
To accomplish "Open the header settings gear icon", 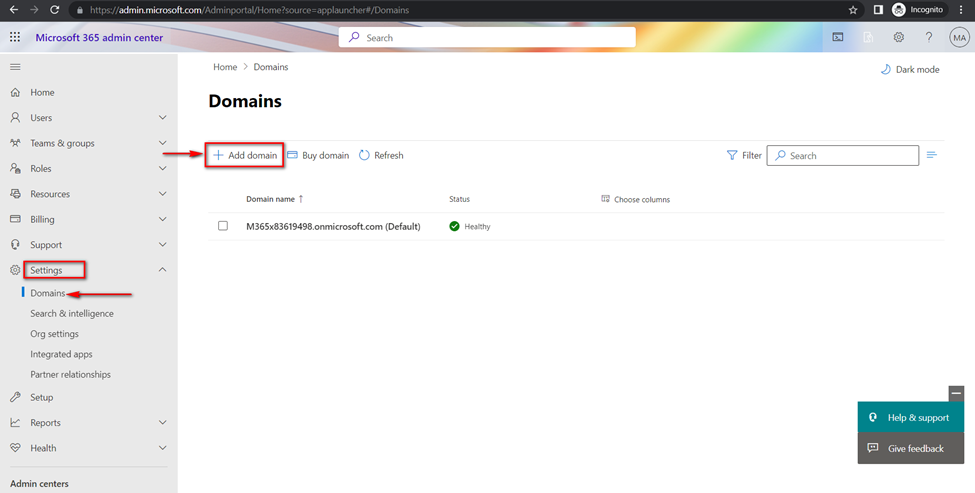I will [899, 37].
